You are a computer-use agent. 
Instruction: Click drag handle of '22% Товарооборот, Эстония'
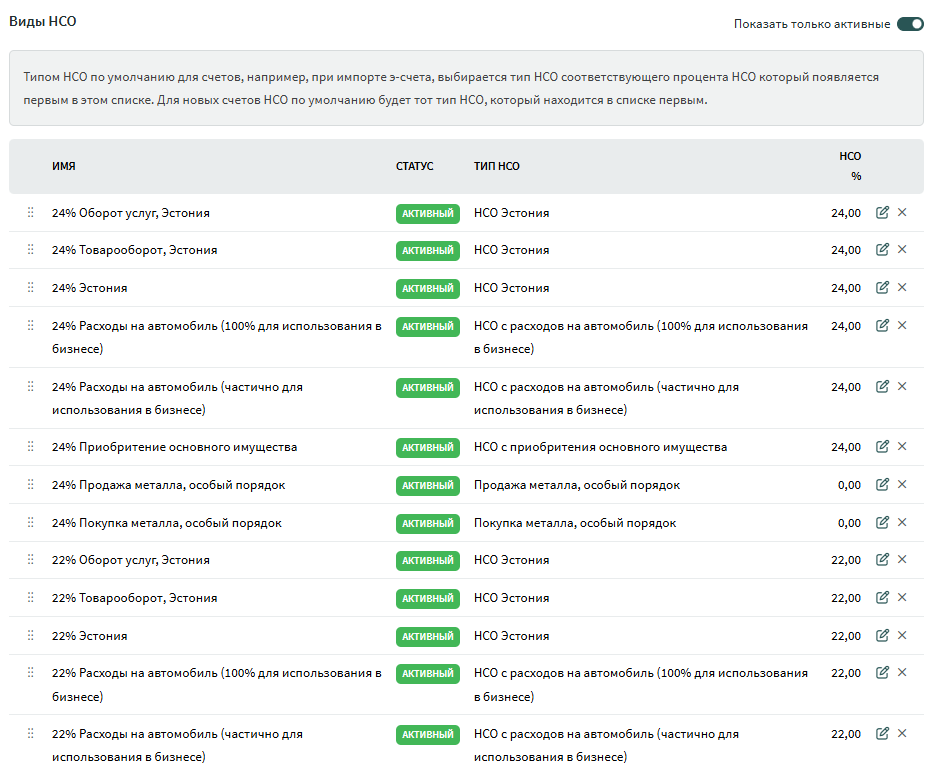(x=30, y=598)
